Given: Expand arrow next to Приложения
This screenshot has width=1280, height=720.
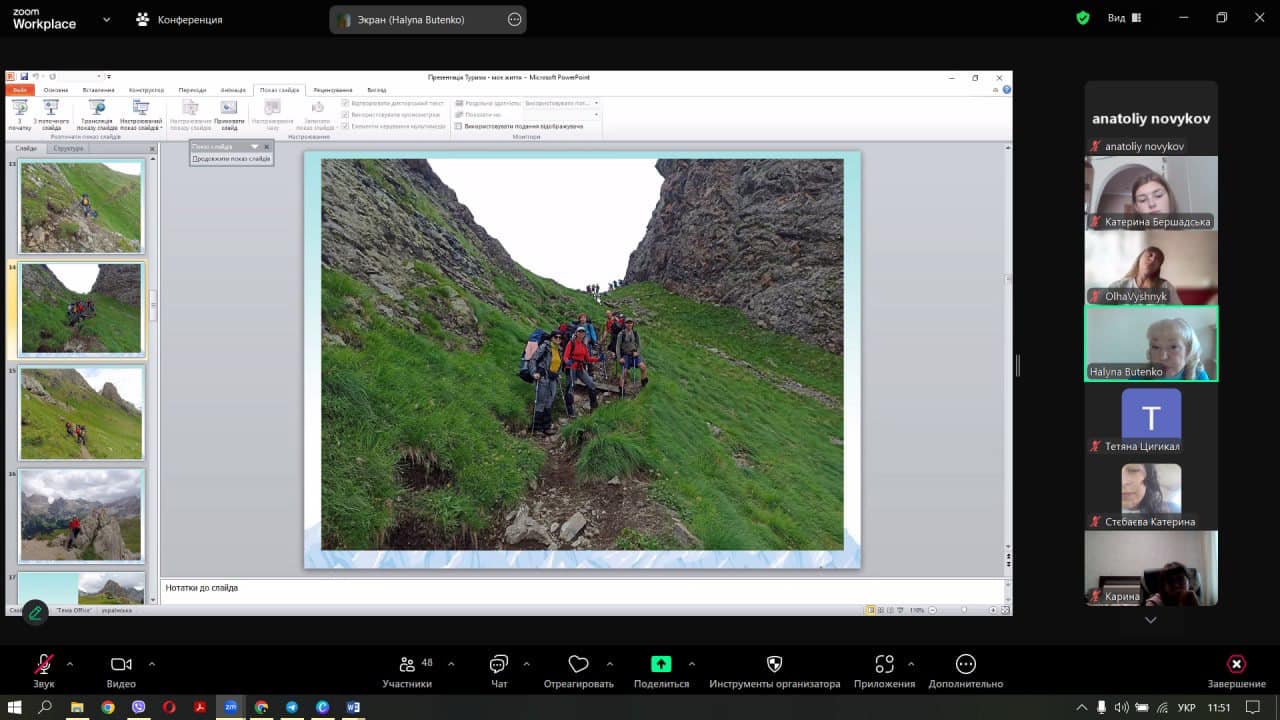Looking at the screenshot, I should coord(910,663).
